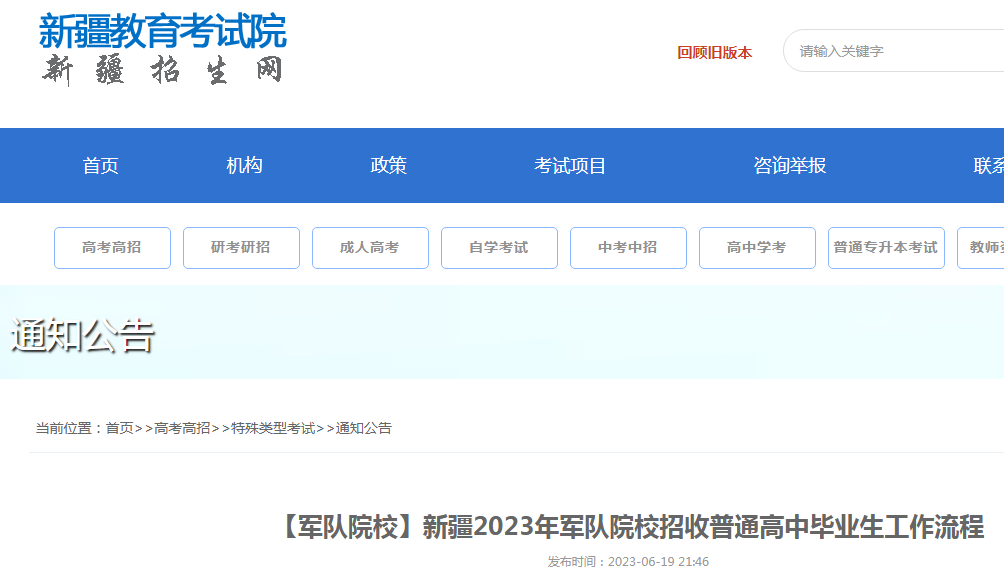Select the 高考高招 category button
The image size is (1004, 576).
pos(112,248)
